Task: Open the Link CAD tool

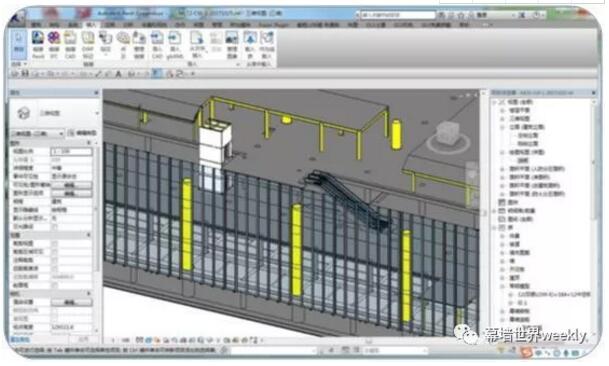Action: pyautogui.click(x=70, y=44)
